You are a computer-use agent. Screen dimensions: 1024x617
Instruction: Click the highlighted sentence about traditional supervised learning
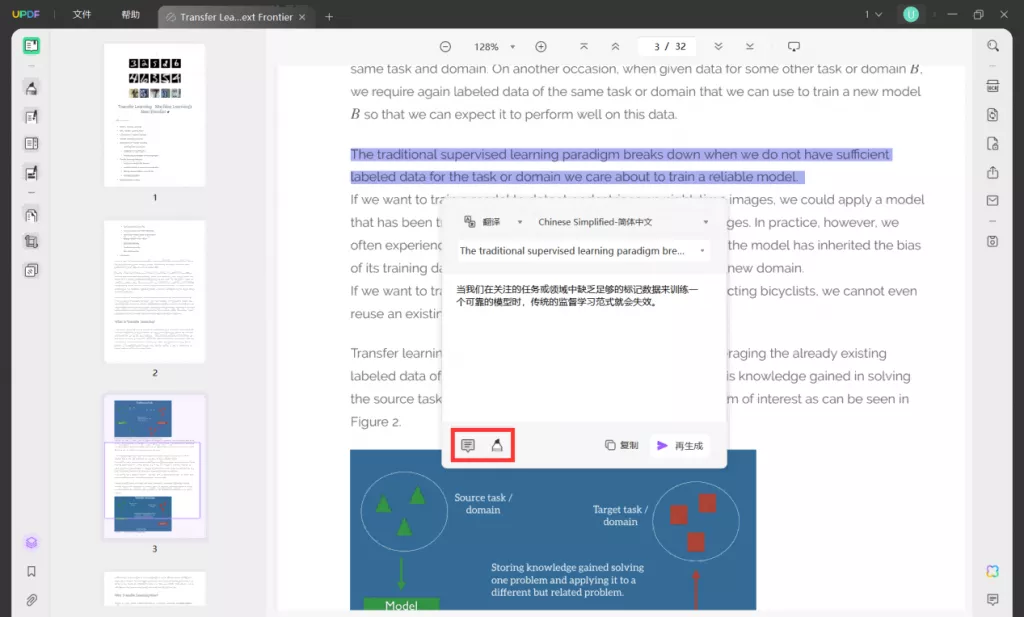pyautogui.click(x=621, y=165)
